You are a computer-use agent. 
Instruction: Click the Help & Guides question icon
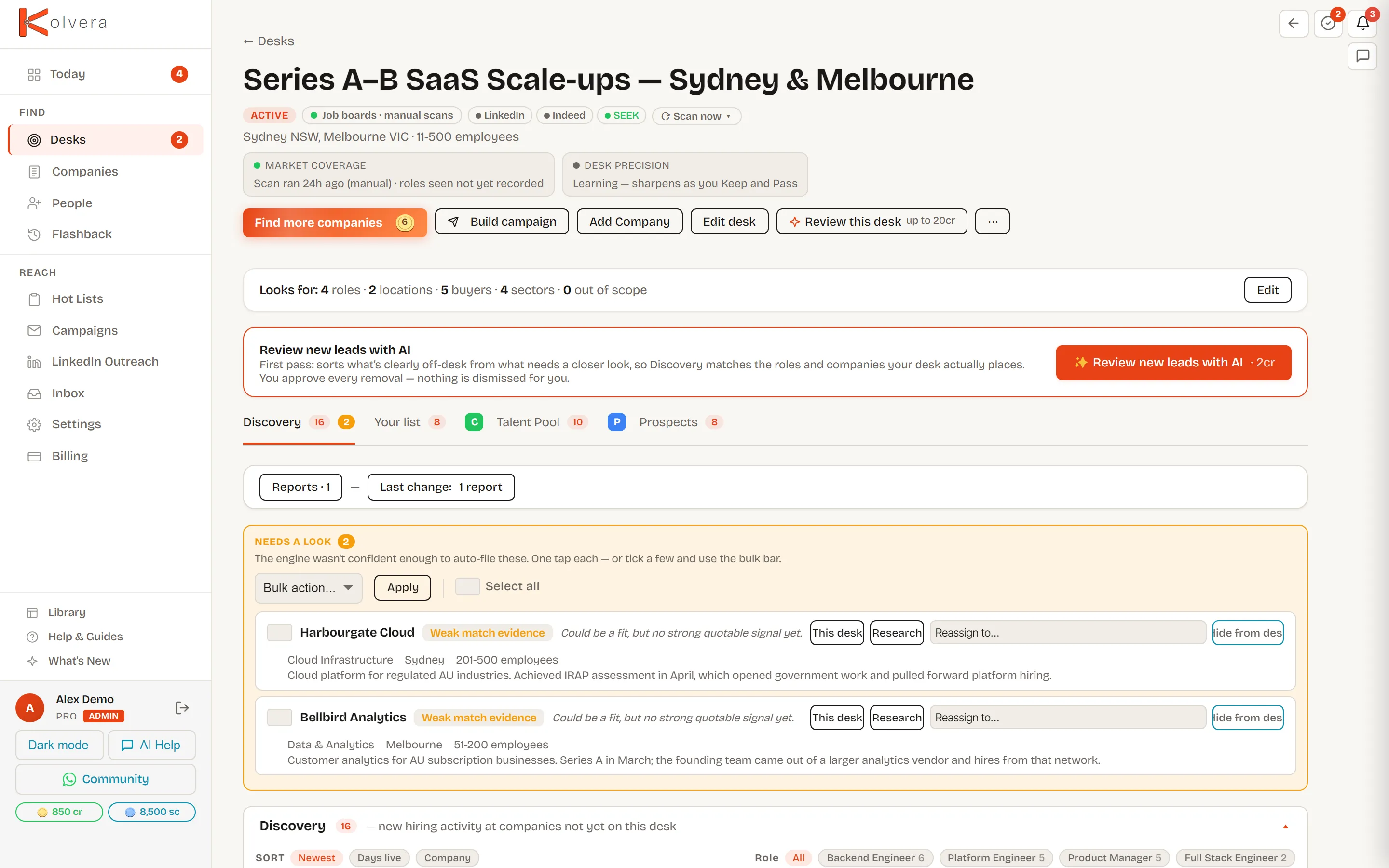click(33, 637)
